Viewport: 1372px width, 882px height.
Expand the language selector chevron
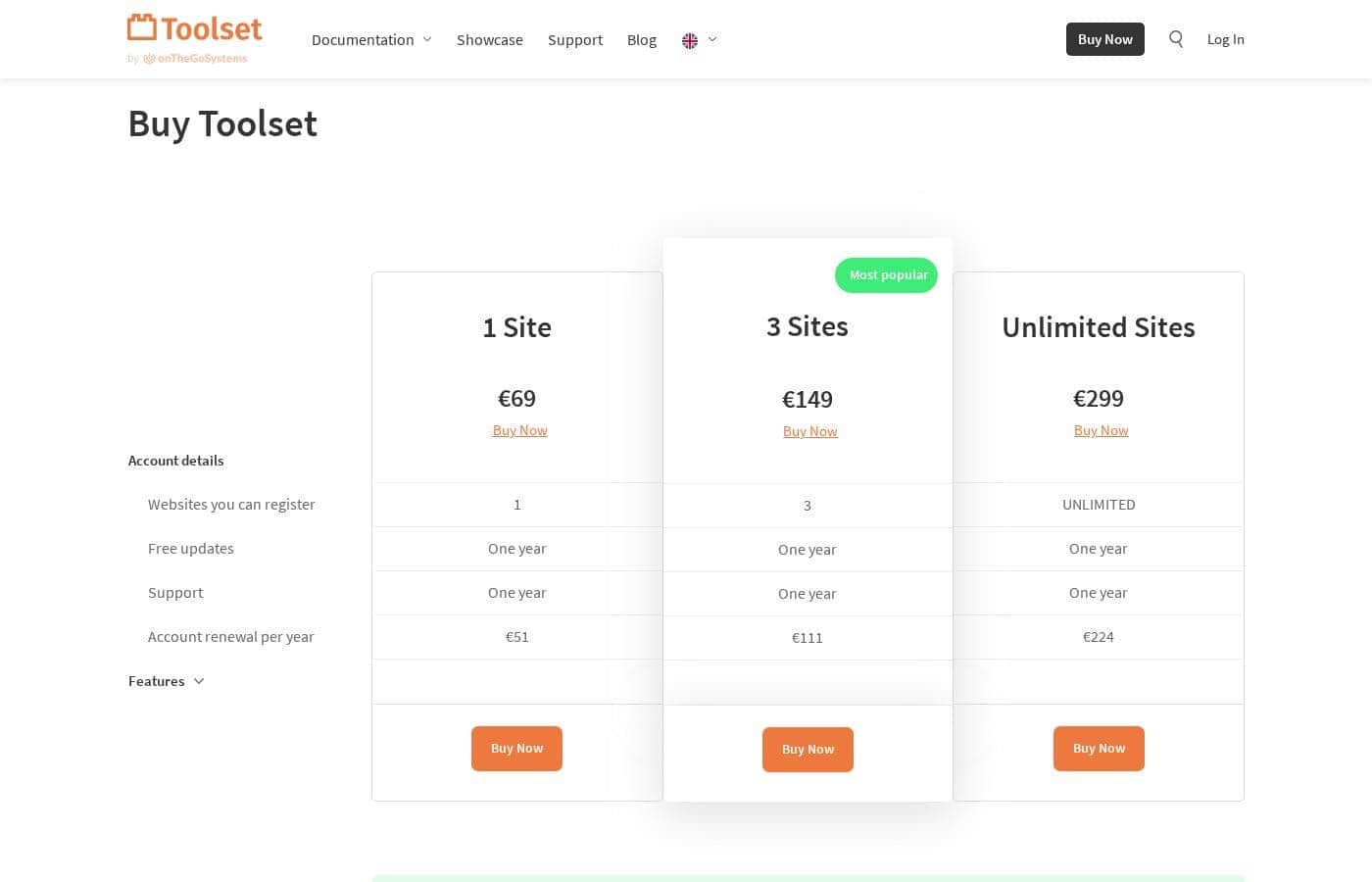712,39
